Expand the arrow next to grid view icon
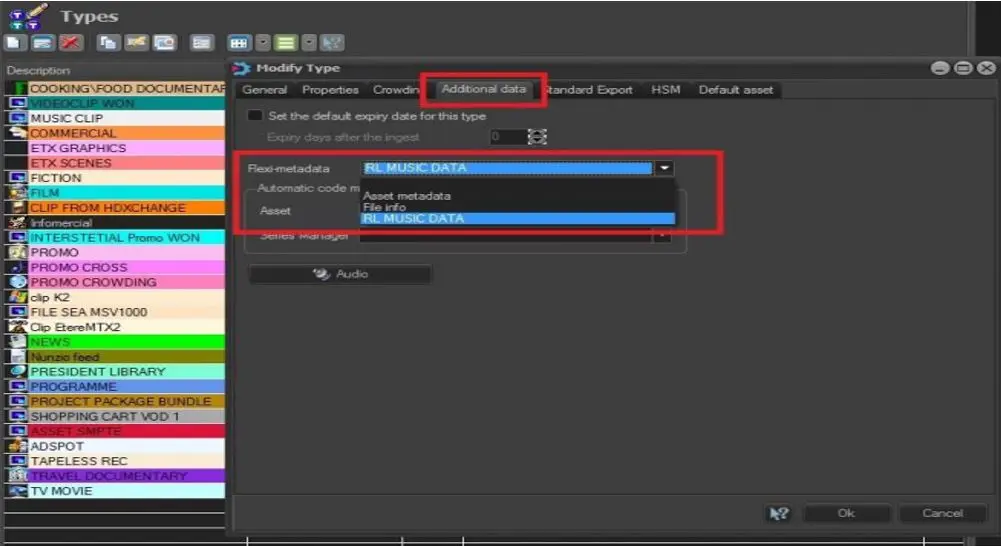This screenshot has height=546, width=1001. [x=262, y=43]
